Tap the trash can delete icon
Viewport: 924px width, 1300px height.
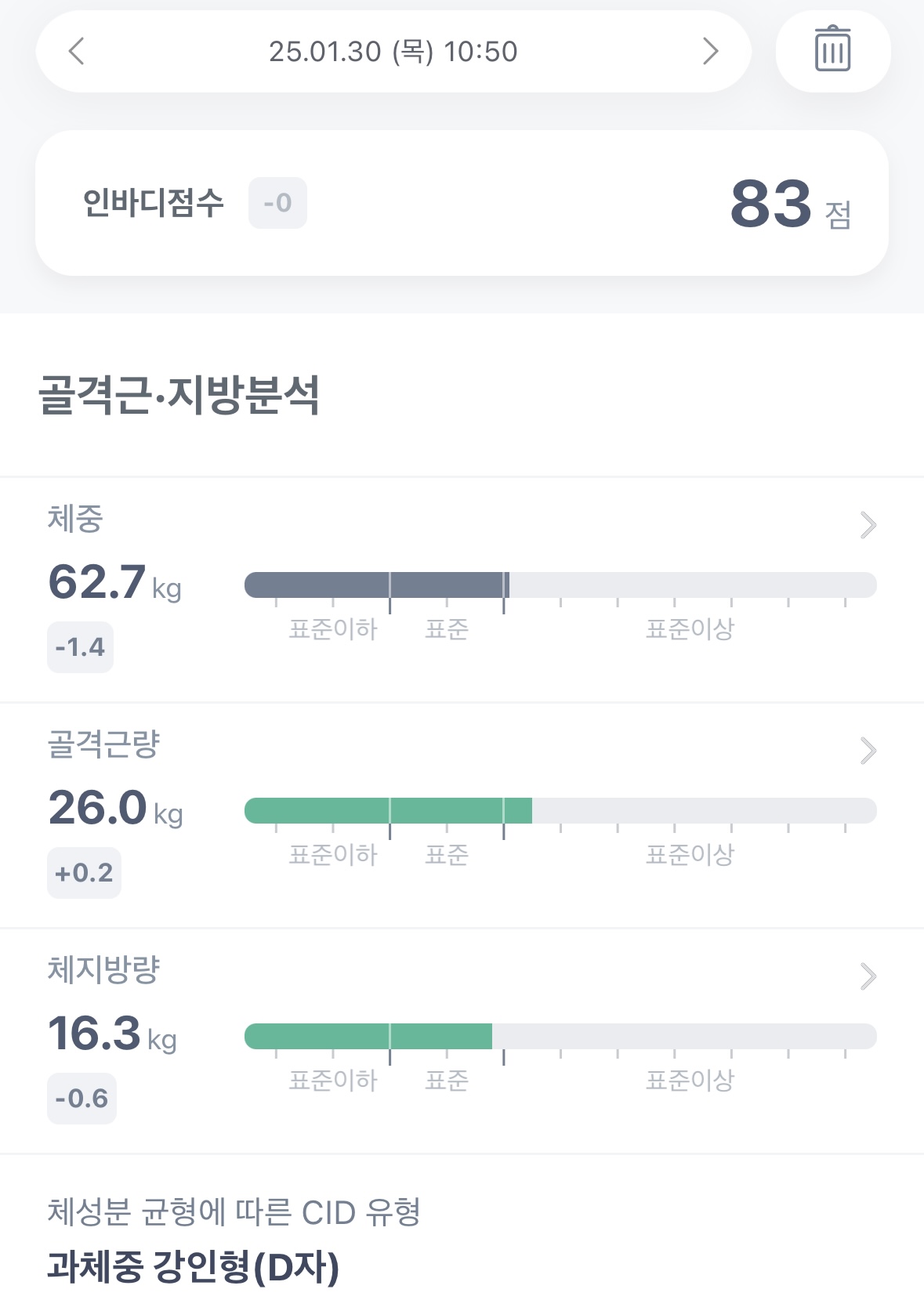pyautogui.click(x=832, y=50)
